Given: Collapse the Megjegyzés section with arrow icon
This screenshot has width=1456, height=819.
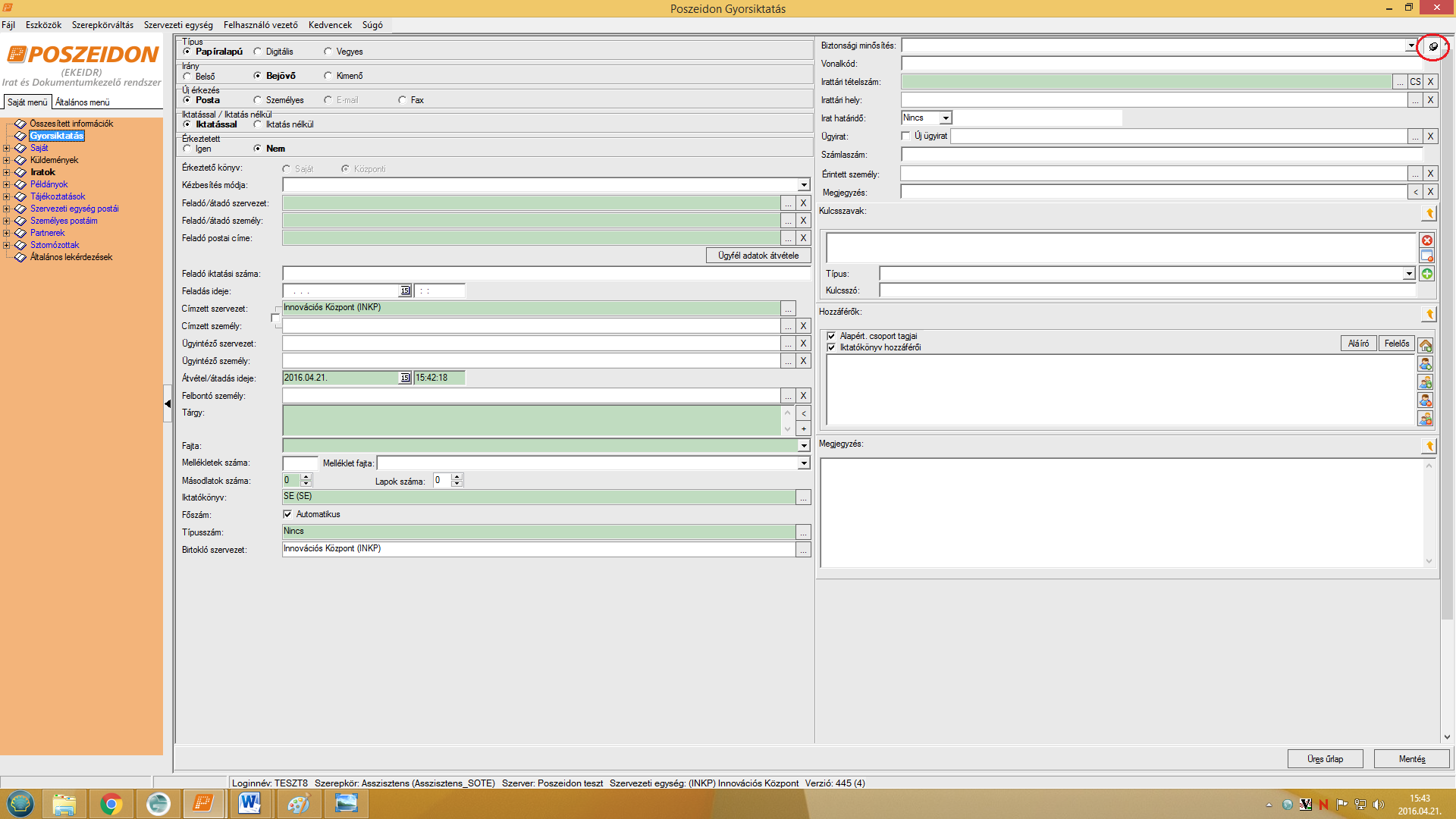Looking at the screenshot, I should pyautogui.click(x=1429, y=446).
